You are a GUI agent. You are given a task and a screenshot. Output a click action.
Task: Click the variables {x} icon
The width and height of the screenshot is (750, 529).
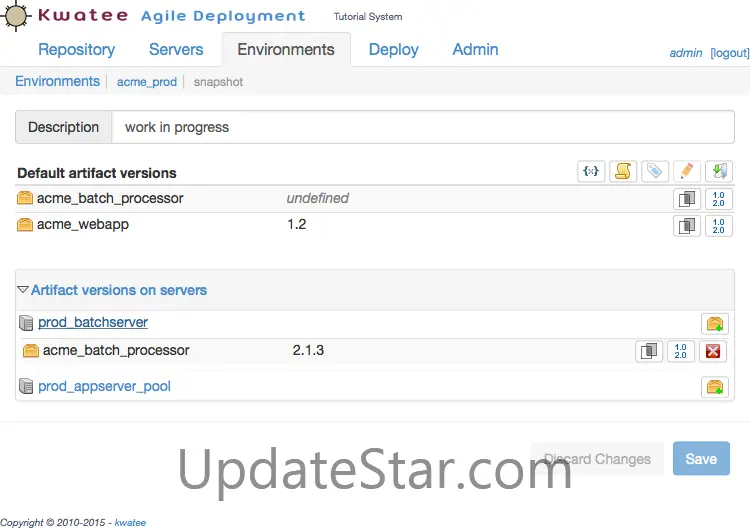[591, 171]
